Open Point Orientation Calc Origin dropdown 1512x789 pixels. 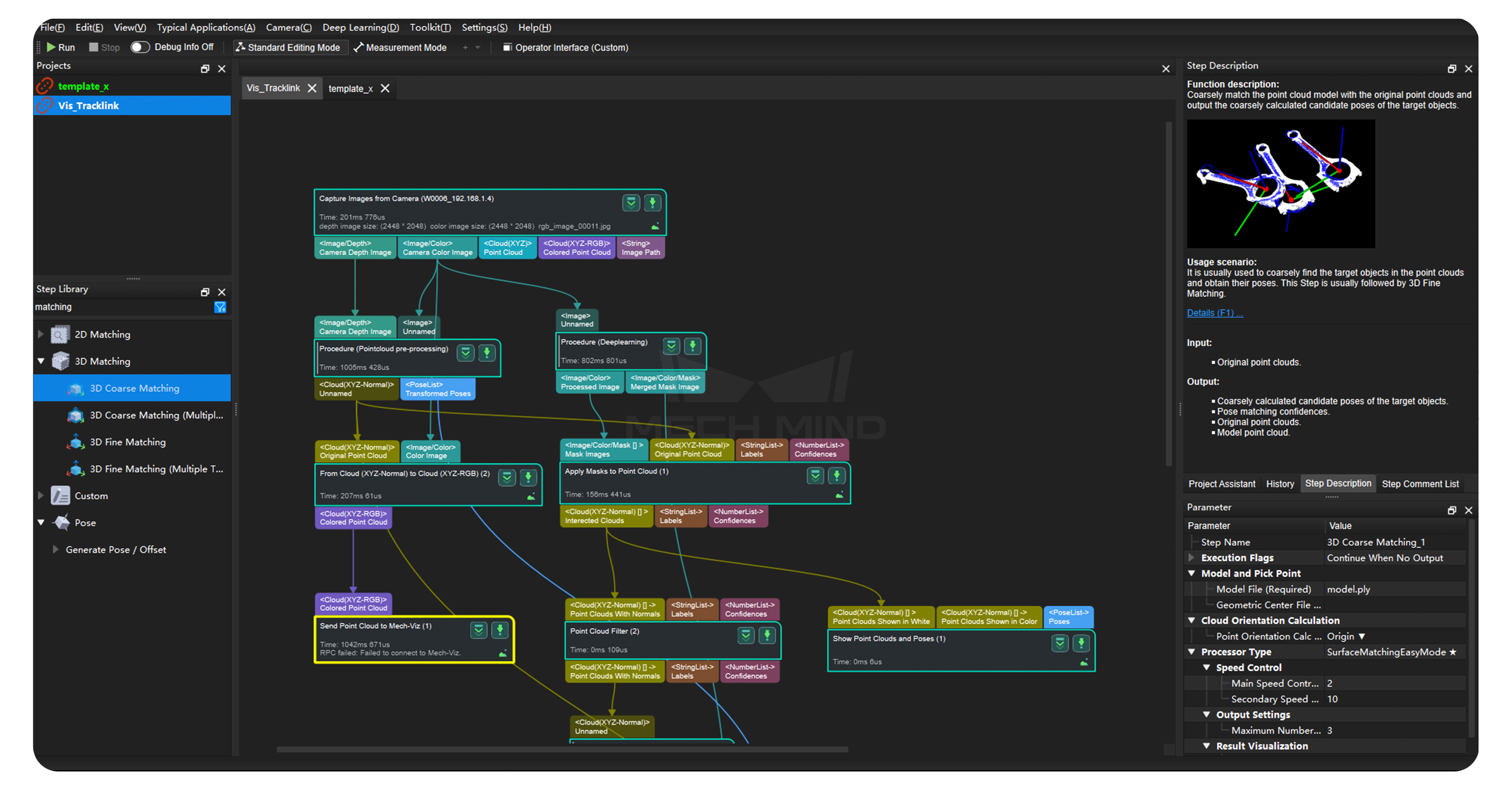pyautogui.click(x=1361, y=636)
